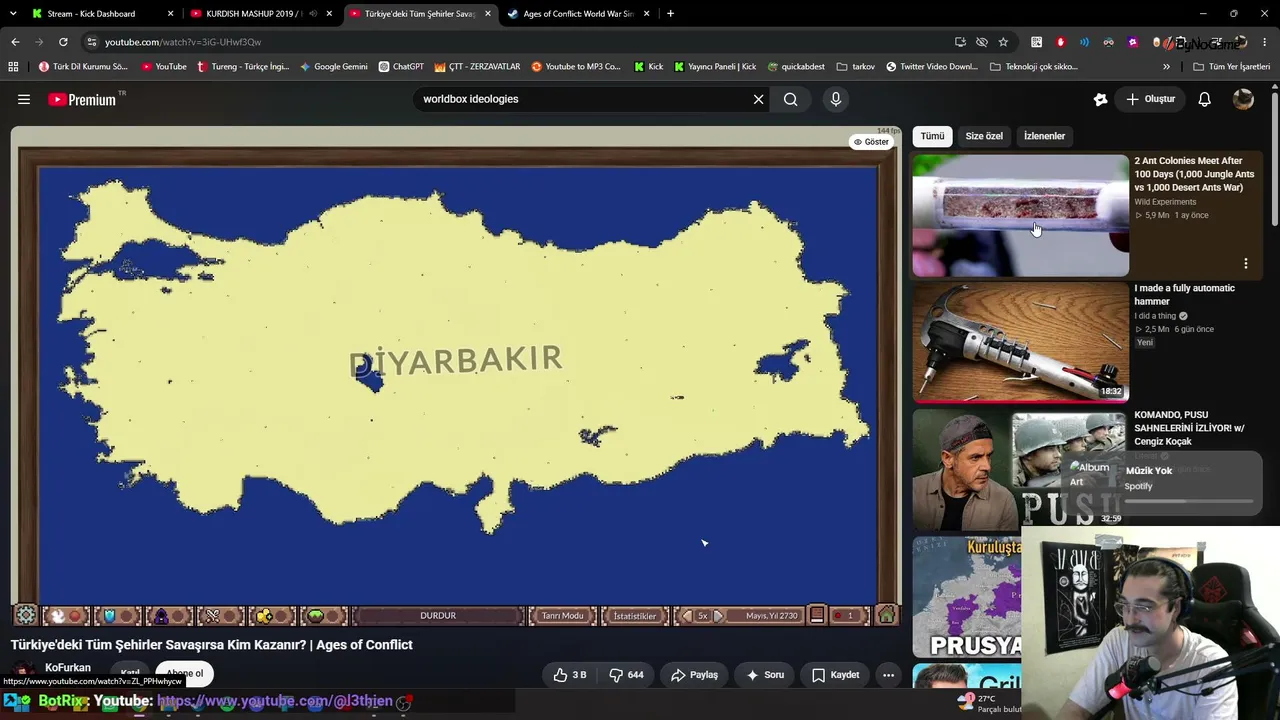The image size is (1280, 720).
Task: Open the YouTube guide hamburger menu
Action: 24,99
